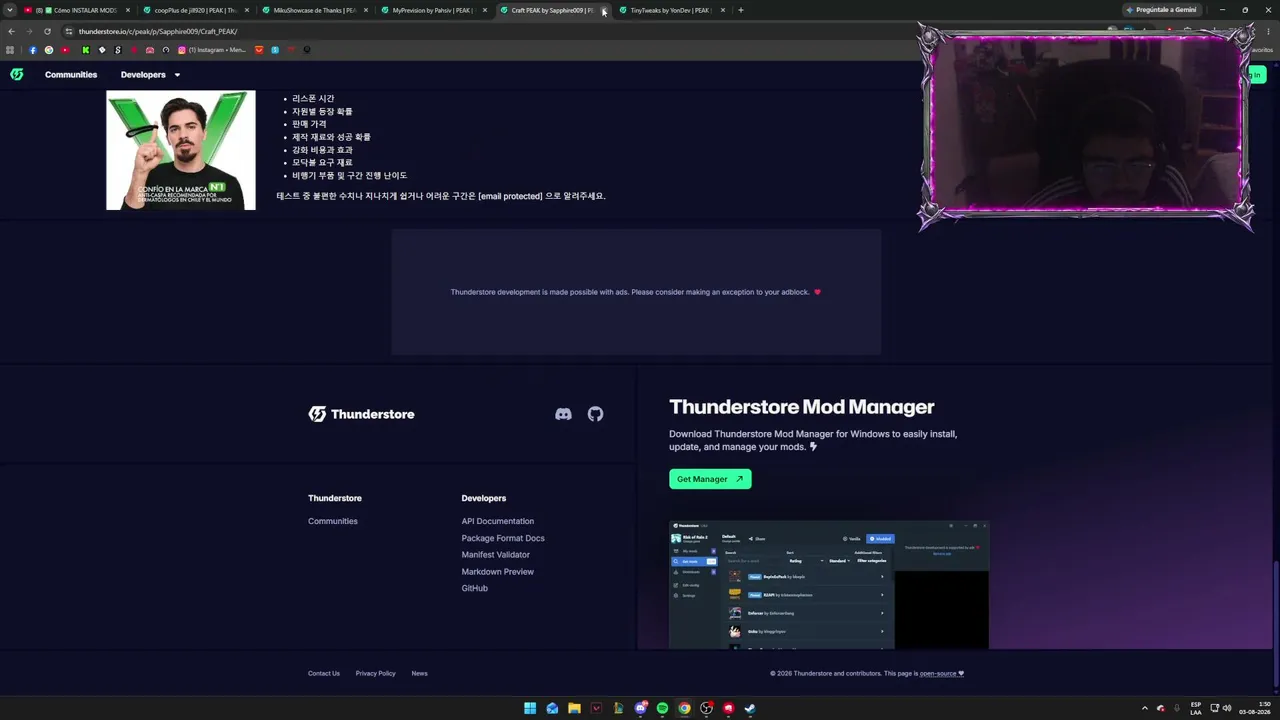
Task: Open the GitHub icon in the footer
Action: coord(596,414)
